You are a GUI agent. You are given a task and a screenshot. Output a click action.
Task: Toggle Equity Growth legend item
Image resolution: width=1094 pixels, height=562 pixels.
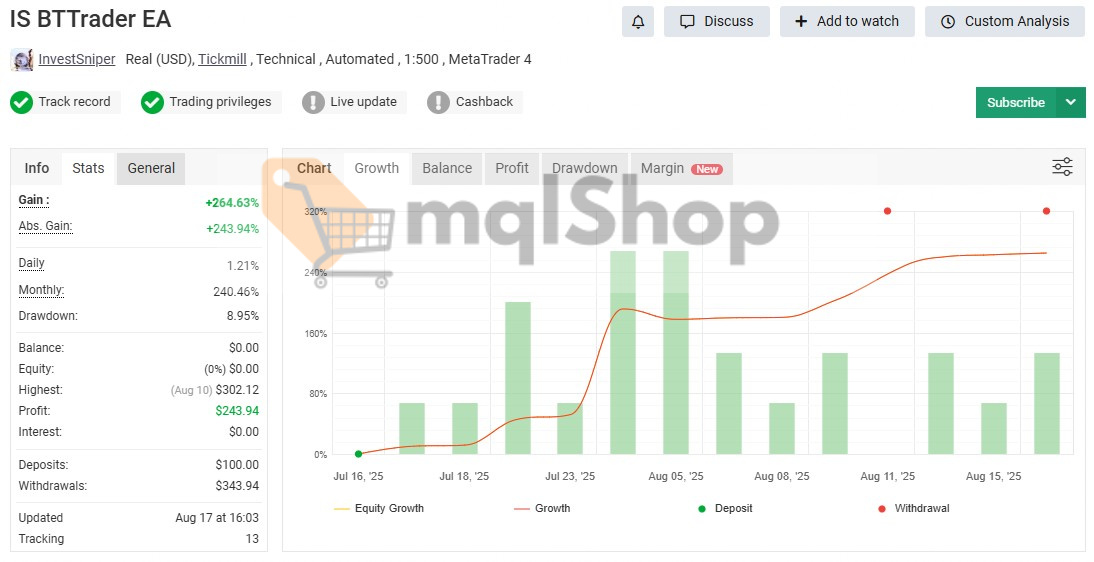coord(379,508)
